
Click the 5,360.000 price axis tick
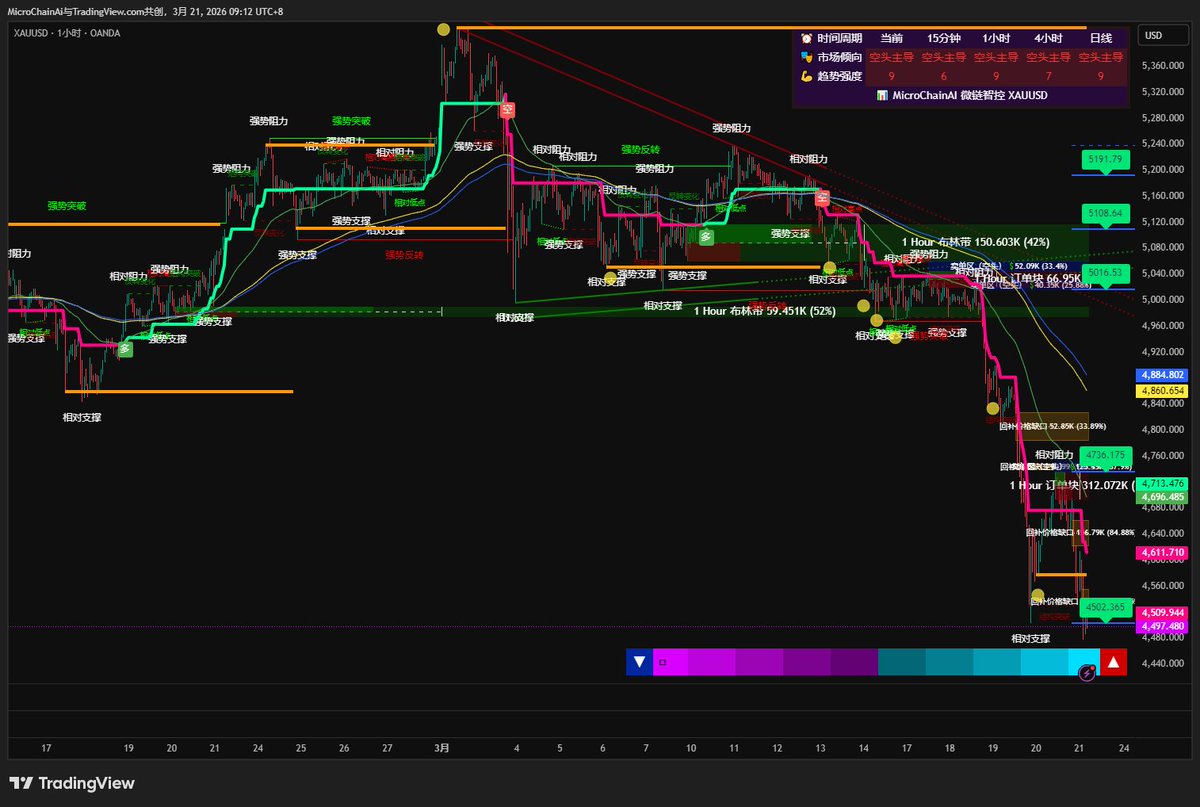[1164, 66]
